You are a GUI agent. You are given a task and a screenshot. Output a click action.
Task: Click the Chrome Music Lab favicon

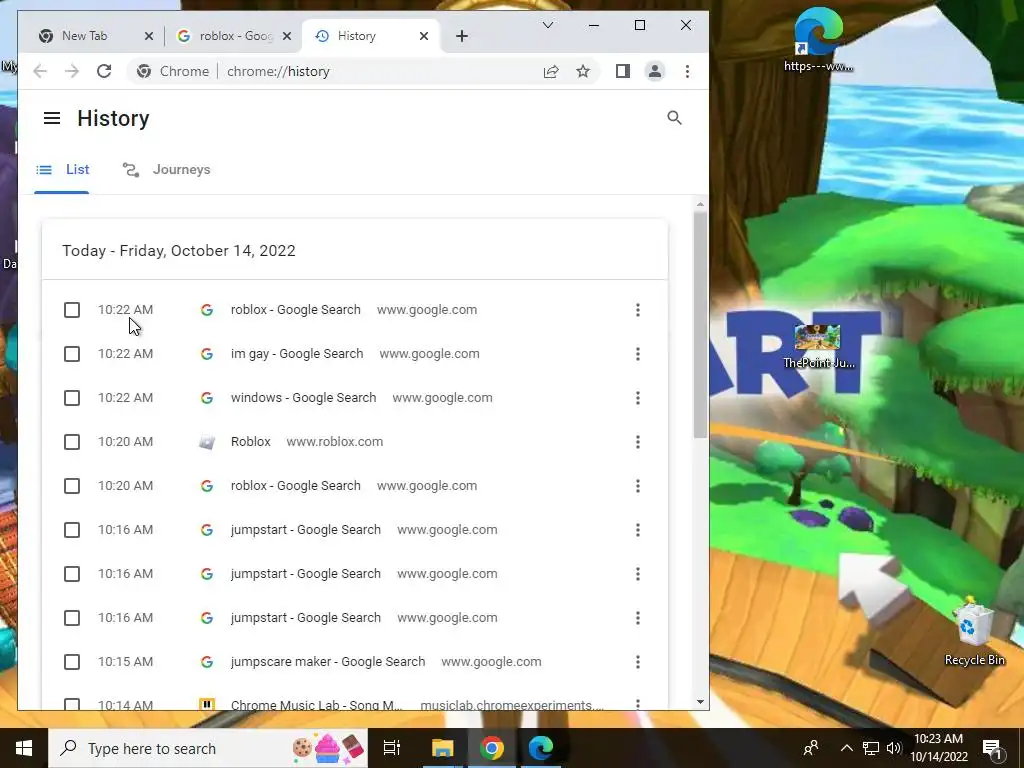point(206,704)
